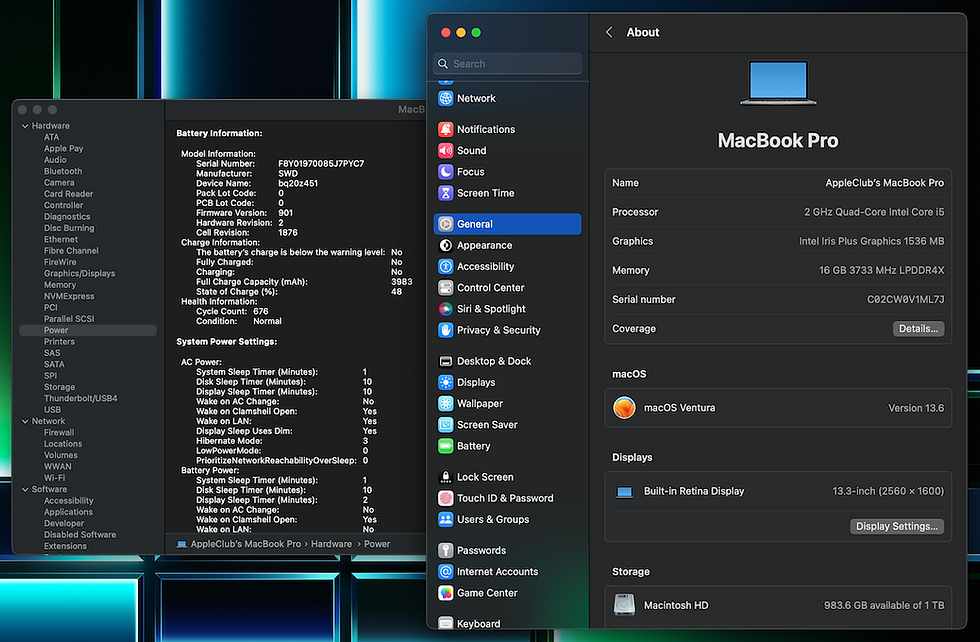Viewport: 980px width, 642px height.
Task: Select Ethernet in System Information
Action: coord(61,239)
